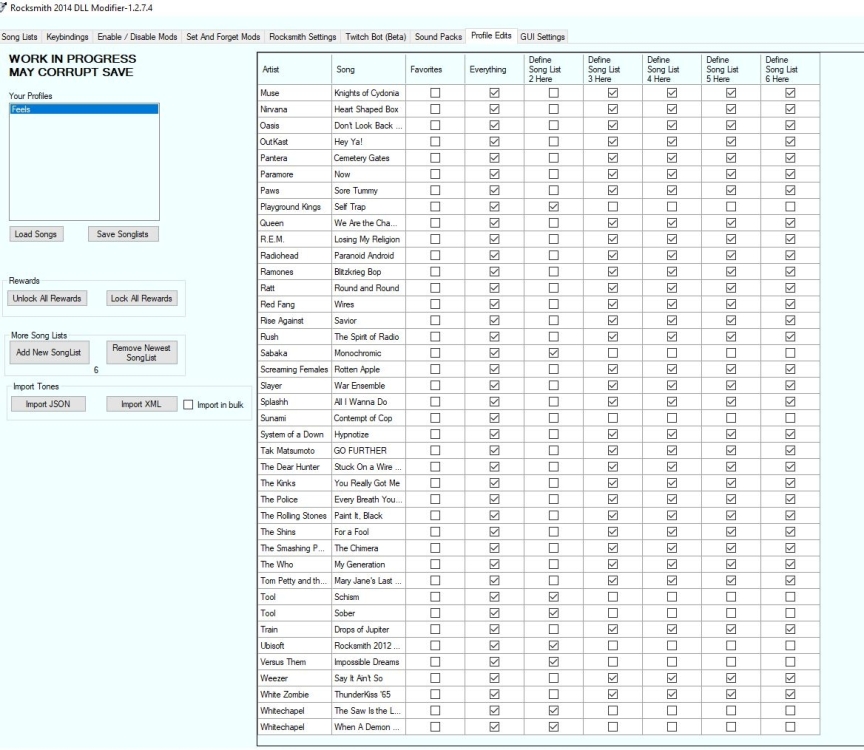Toggle Song List 2 for Sabaka Monochromic
The image size is (864, 750).
point(553,353)
